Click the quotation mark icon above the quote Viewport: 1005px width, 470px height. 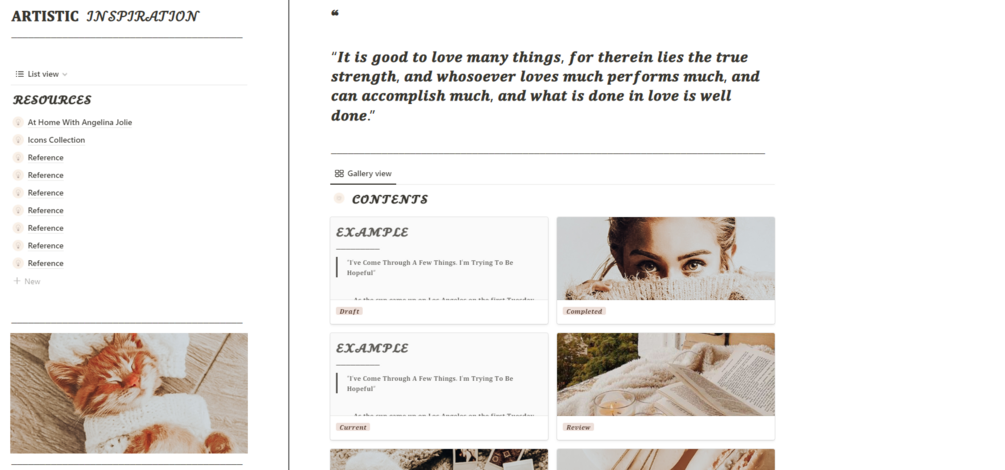335,13
